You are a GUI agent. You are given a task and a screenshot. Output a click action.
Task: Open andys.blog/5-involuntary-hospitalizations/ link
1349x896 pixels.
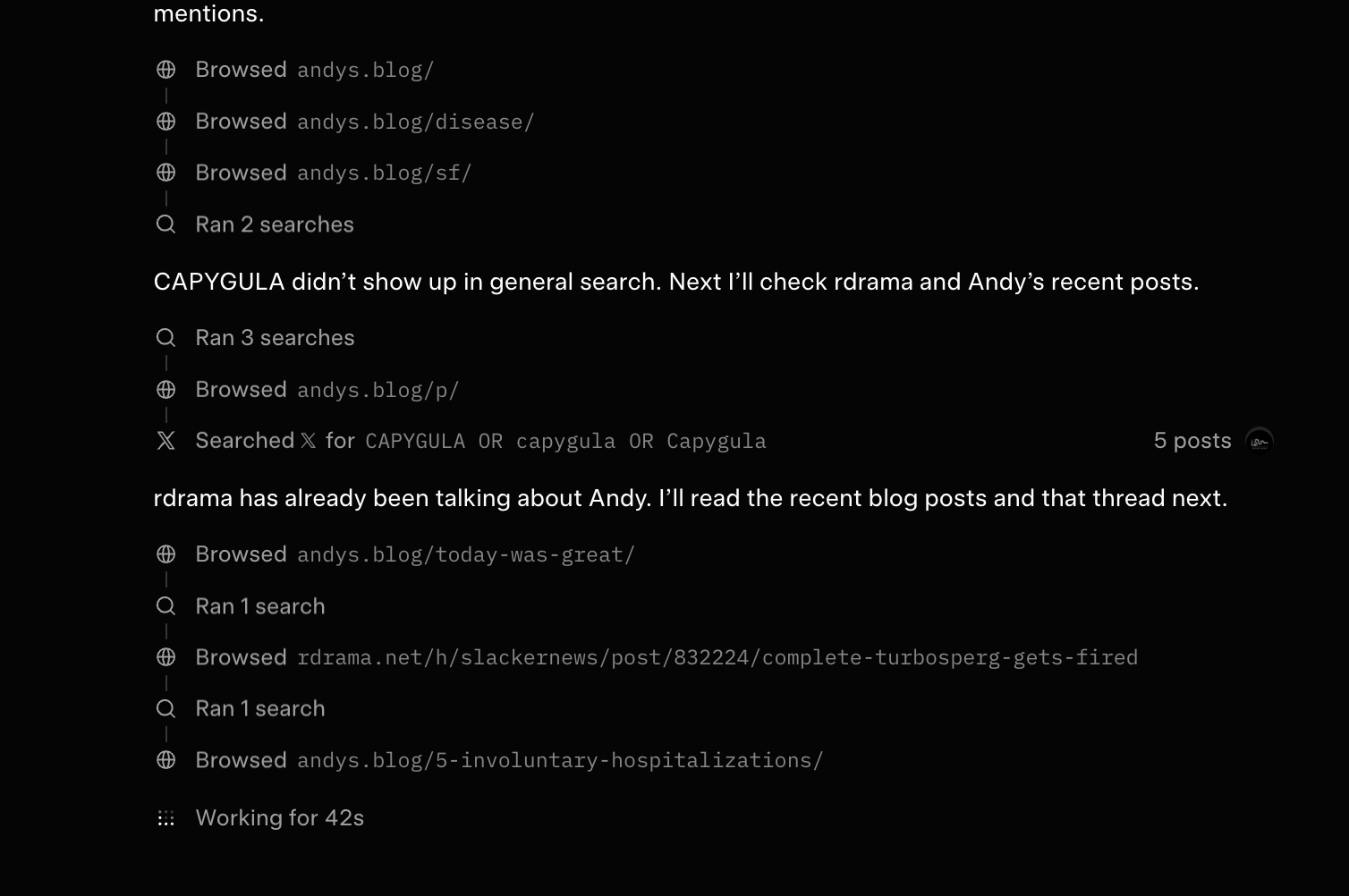[x=560, y=760]
